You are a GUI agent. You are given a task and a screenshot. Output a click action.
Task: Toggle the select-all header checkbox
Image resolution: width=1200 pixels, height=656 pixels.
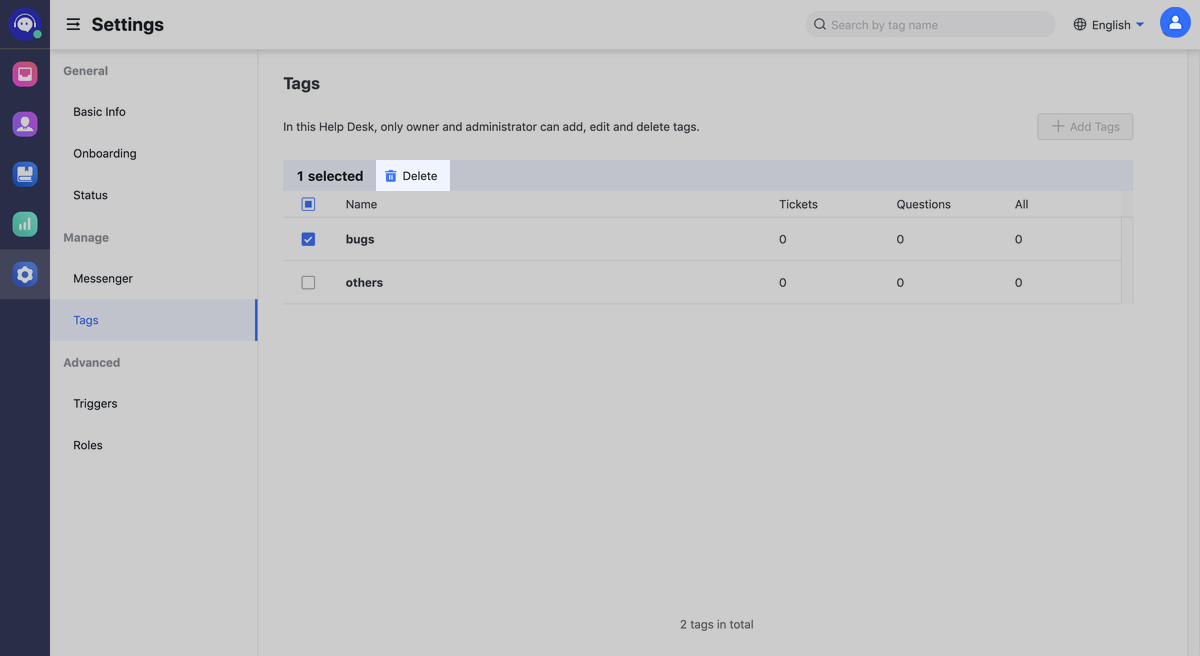point(308,204)
